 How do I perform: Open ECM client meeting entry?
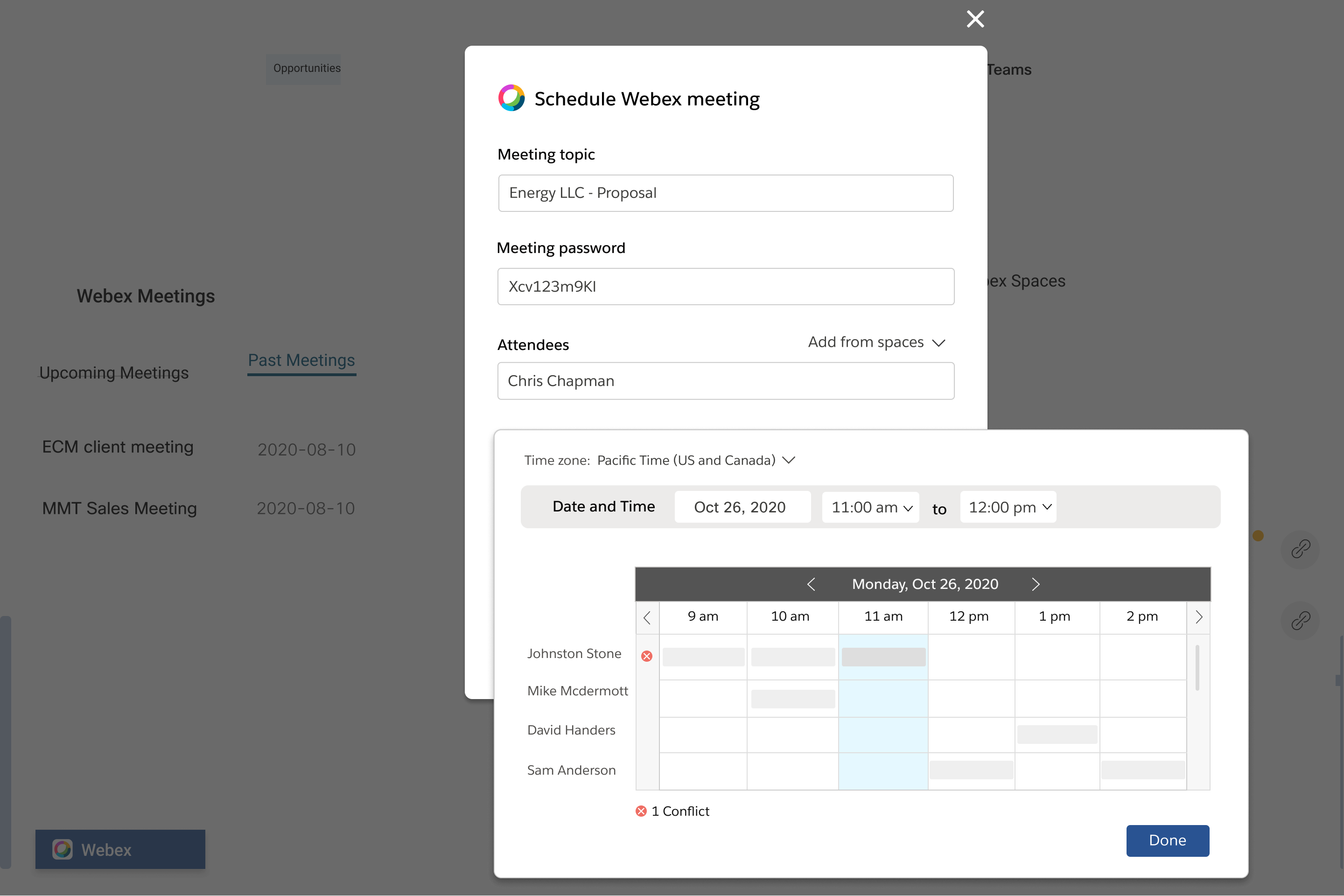(x=118, y=447)
